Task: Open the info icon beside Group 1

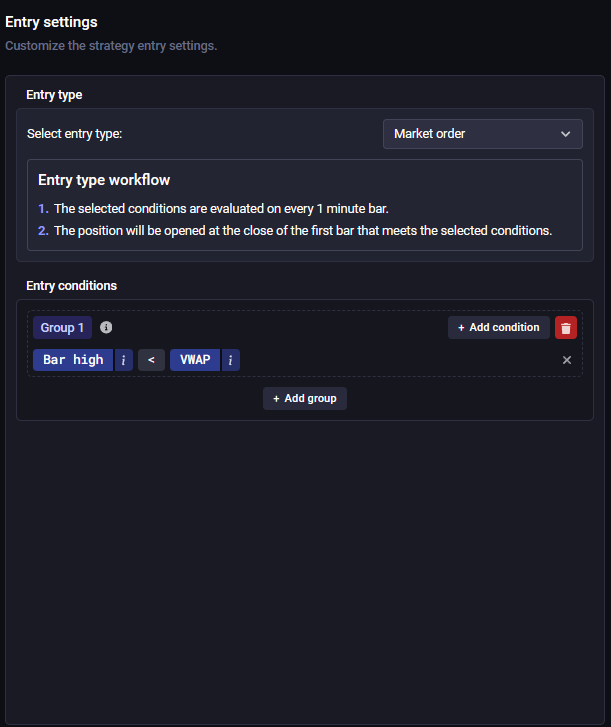Action: pyautogui.click(x=106, y=327)
